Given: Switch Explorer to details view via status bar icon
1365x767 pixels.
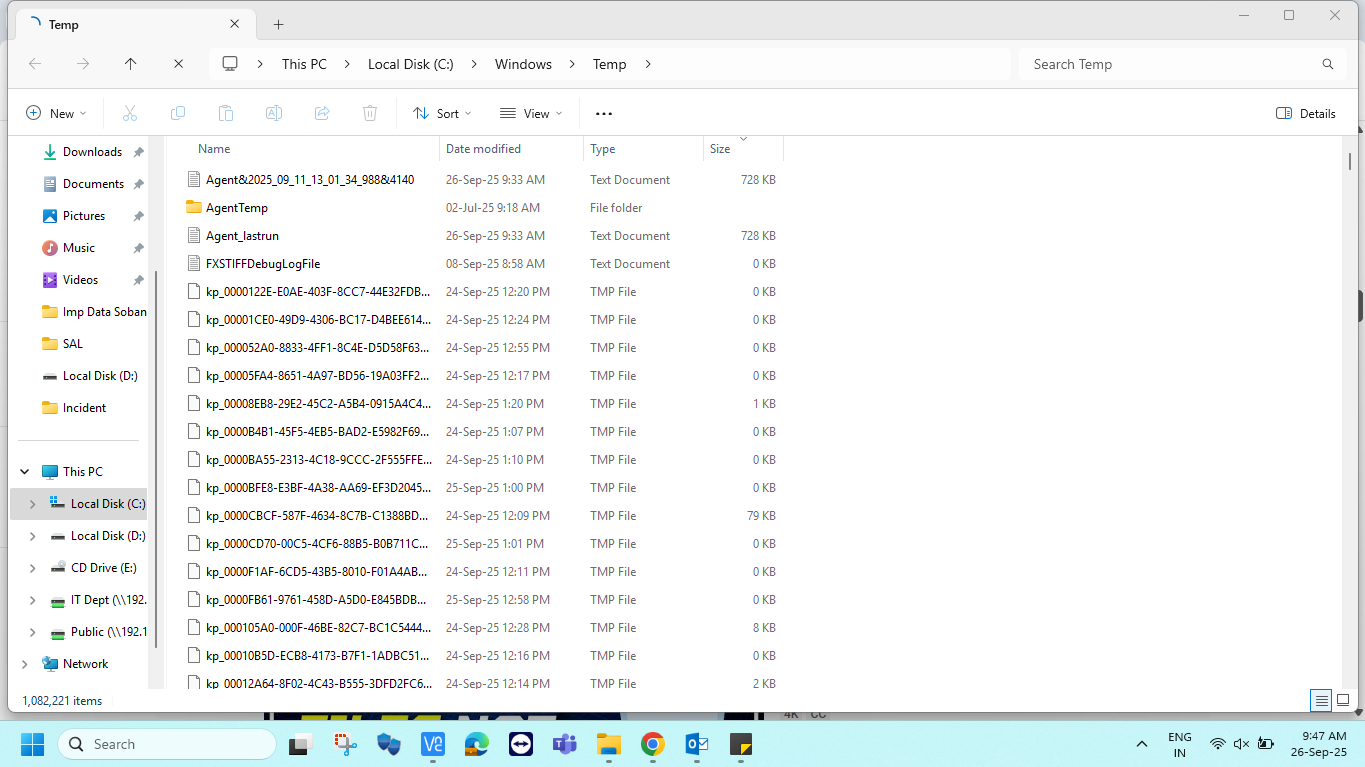Looking at the screenshot, I should coord(1321,700).
